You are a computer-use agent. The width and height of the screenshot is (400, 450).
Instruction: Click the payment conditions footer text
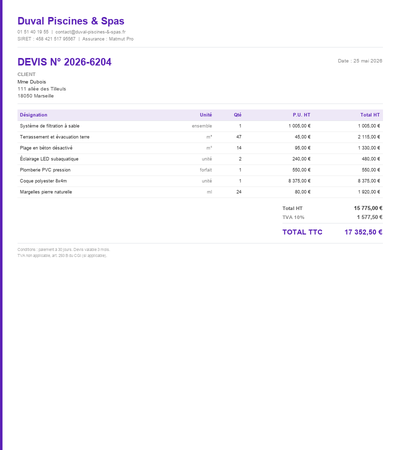pos(63,250)
